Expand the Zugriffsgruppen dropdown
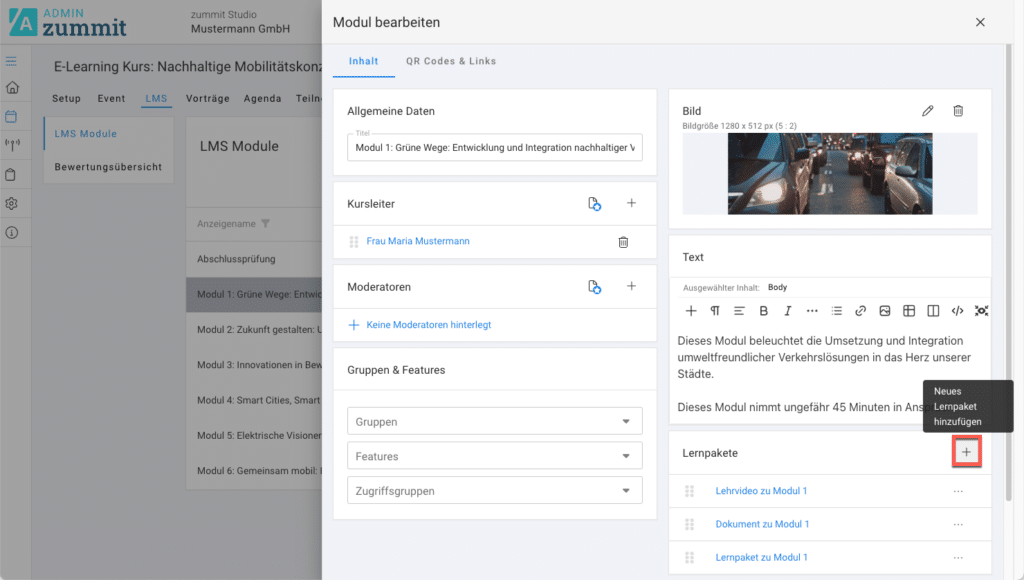The image size is (1024, 580). pyautogui.click(x=494, y=491)
